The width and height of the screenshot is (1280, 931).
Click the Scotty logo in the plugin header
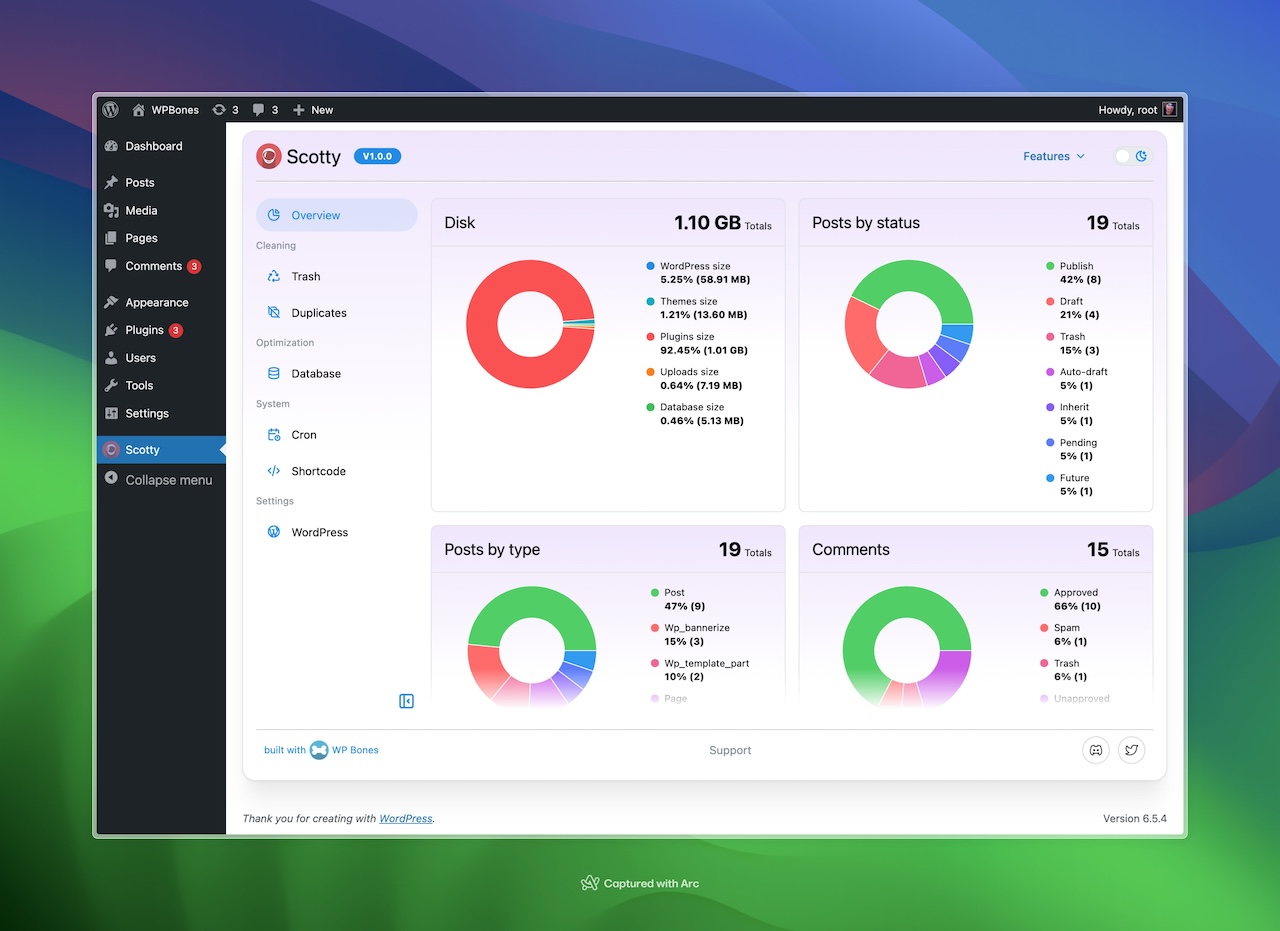(x=269, y=156)
